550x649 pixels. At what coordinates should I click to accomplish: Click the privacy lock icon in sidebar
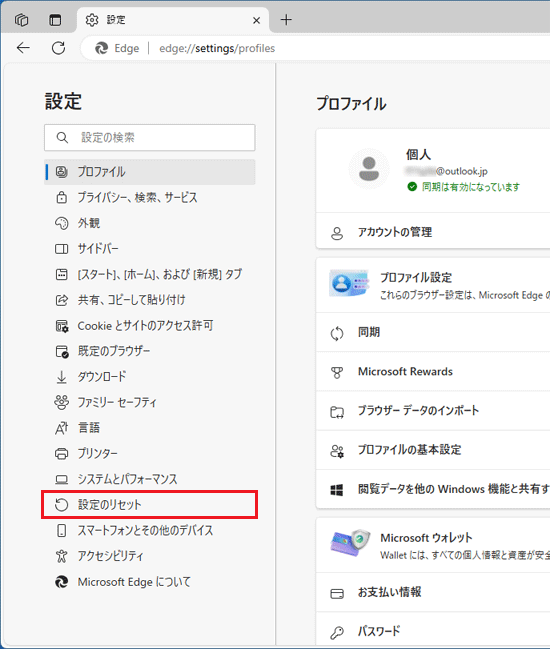[62, 197]
